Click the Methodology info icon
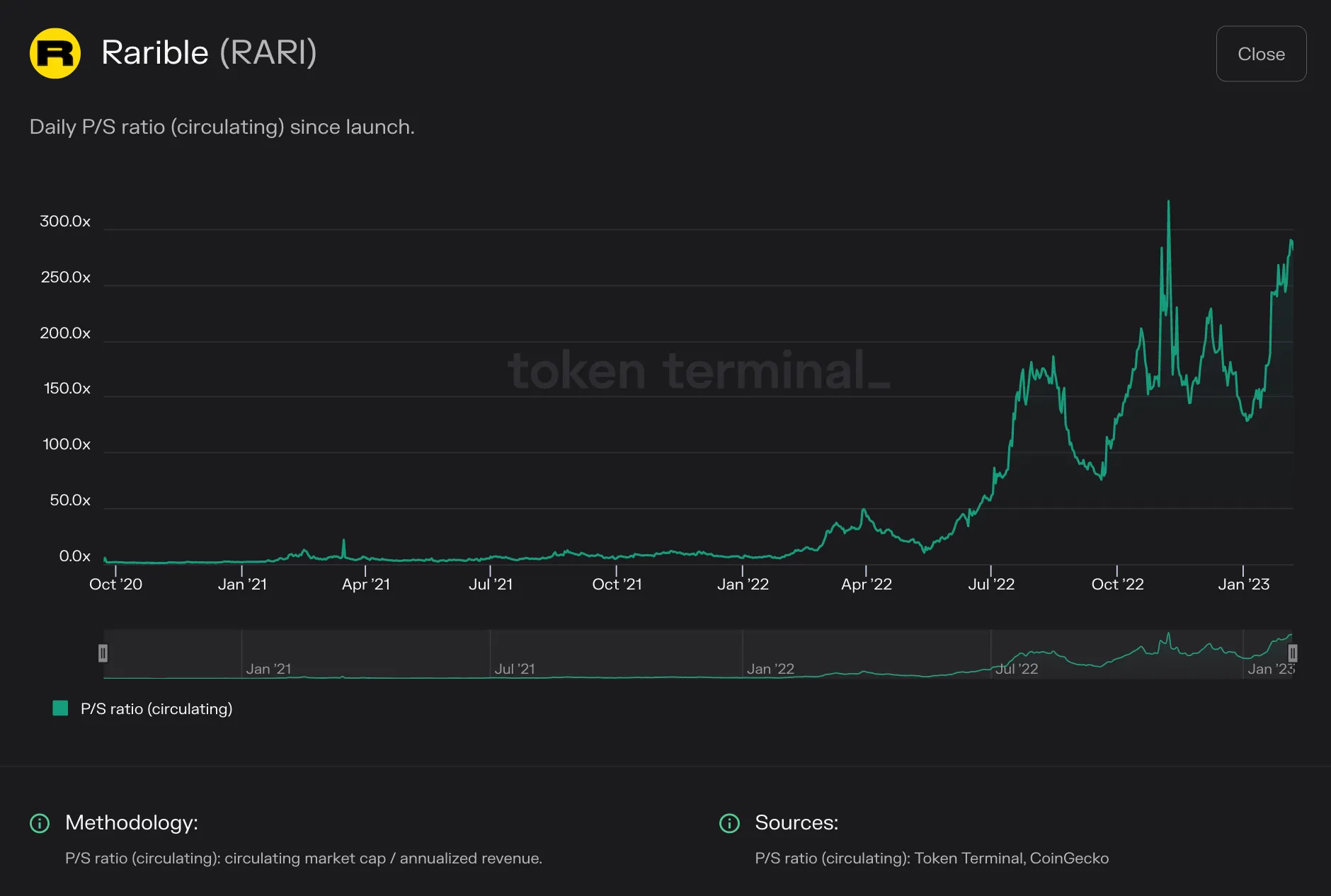This screenshot has height=896, width=1331. coord(40,823)
